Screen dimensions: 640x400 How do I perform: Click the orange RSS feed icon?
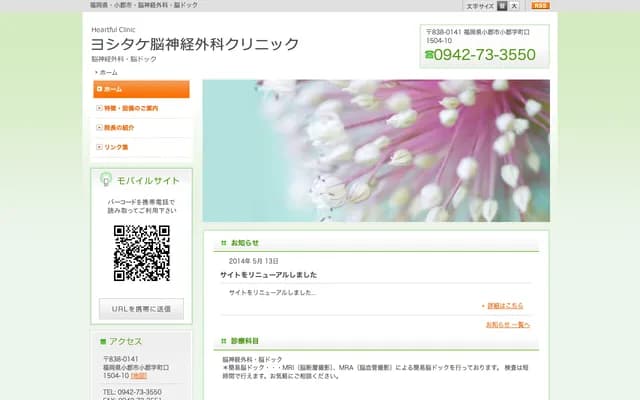[x=540, y=6]
